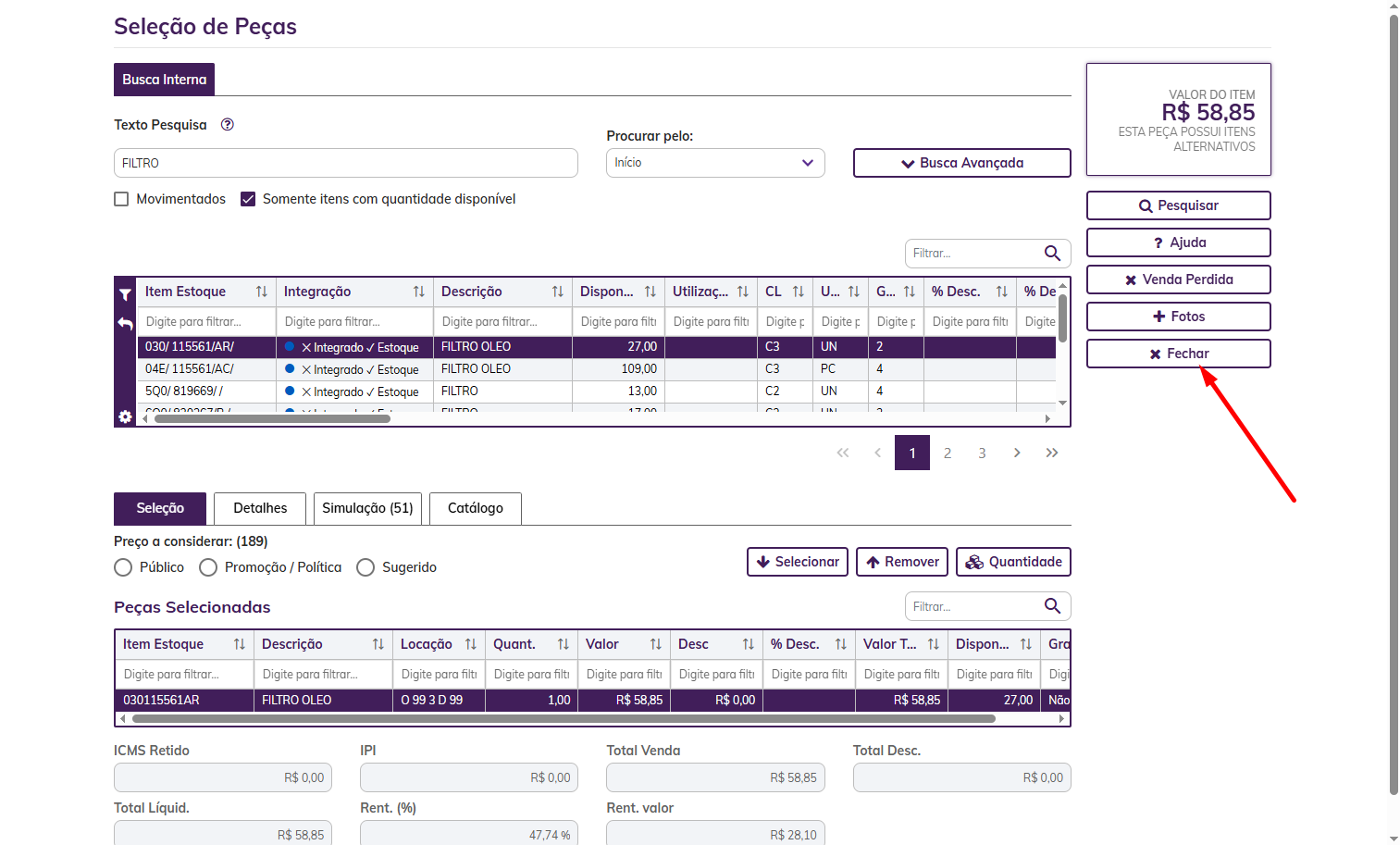Switch to the Detalhes tab

(260, 508)
